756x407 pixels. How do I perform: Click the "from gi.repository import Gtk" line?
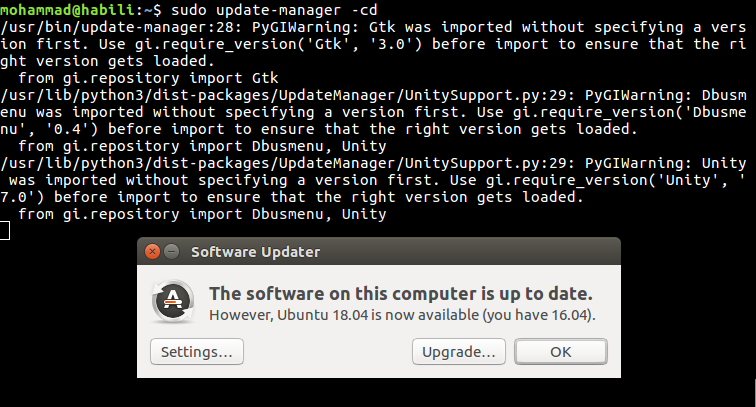point(149,77)
